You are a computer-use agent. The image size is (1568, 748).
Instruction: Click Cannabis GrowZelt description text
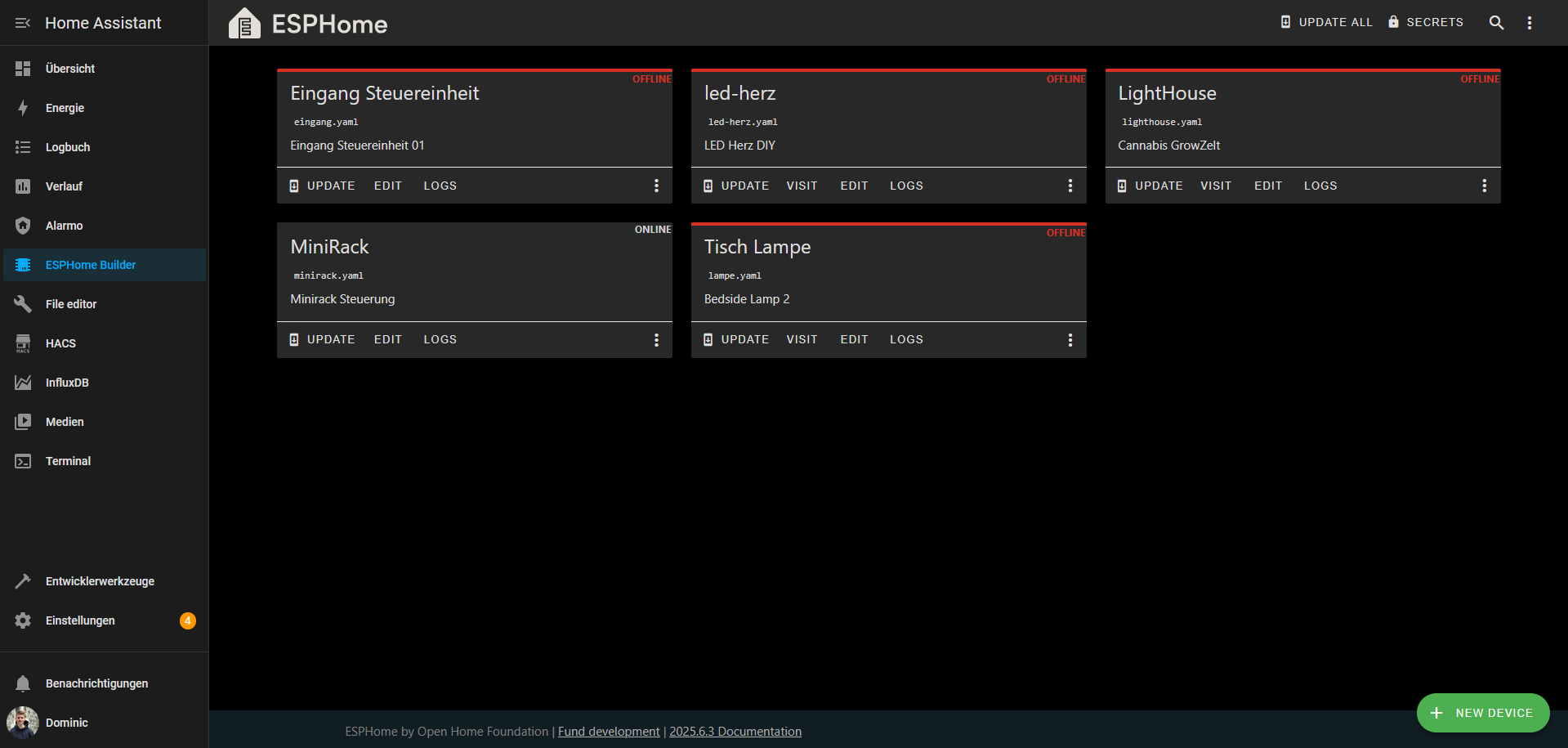[1169, 146]
